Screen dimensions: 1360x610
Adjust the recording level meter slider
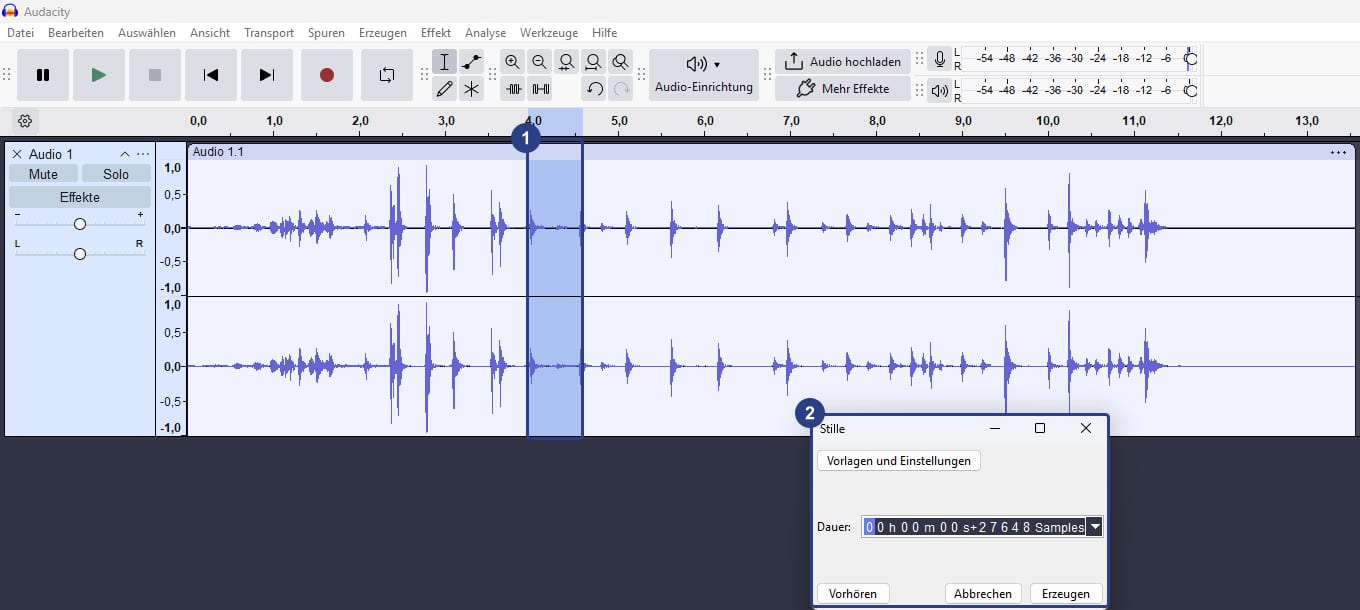point(1190,59)
